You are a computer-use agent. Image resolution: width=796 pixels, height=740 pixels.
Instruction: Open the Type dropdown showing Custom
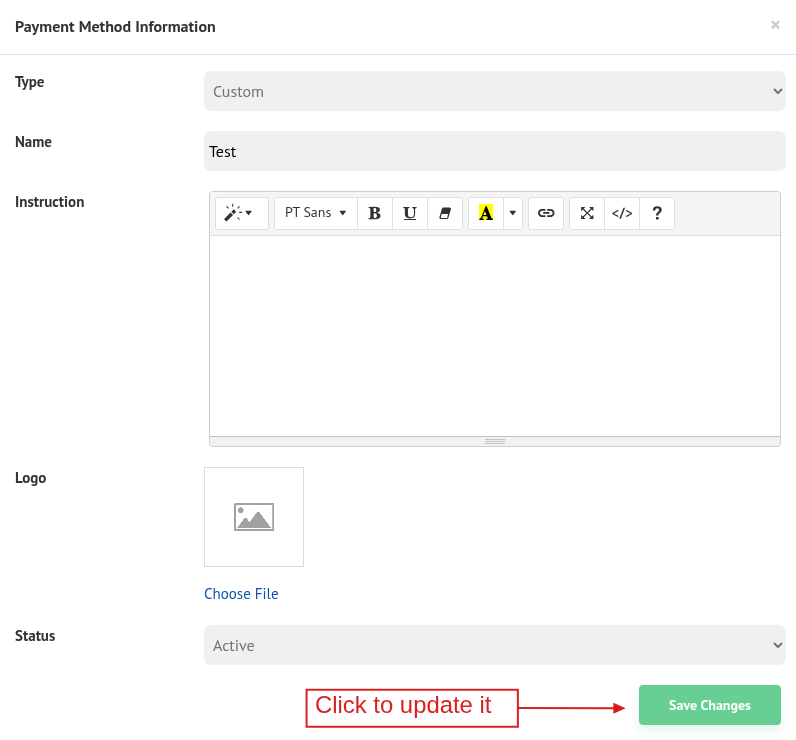tap(495, 91)
